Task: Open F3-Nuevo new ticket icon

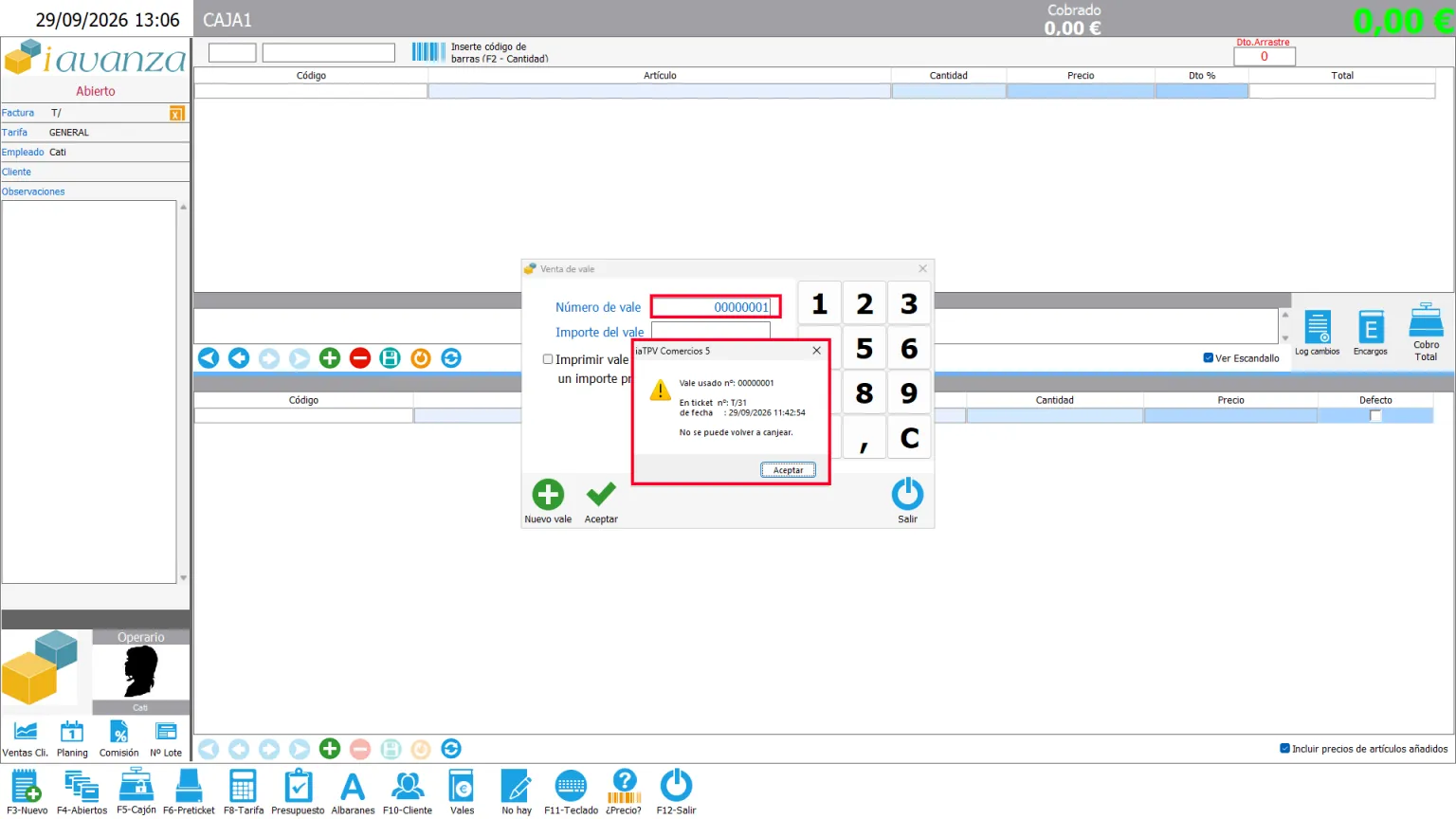Action: click(x=27, y=786)
